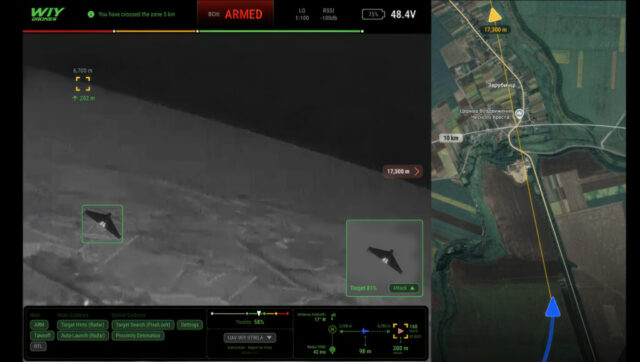Click the RTL button
This screenshot has width=640, height=362.
[x=38, y=346]
